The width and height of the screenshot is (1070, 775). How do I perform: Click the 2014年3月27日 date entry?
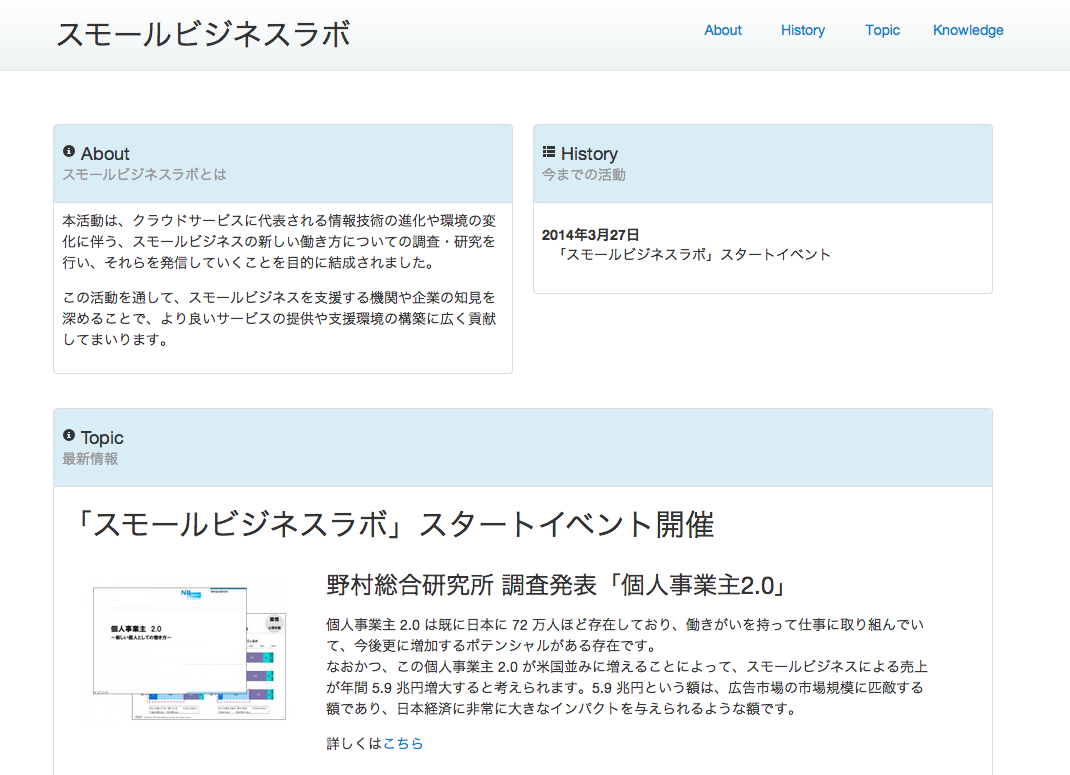click(x=590, y=235)
